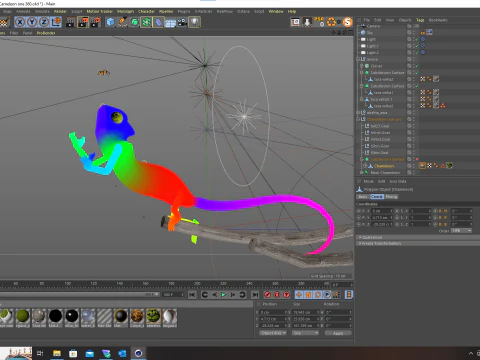Collapse the 'smore' null group
This screenshot has height=360, width=480.
click(x=358, y=59)
